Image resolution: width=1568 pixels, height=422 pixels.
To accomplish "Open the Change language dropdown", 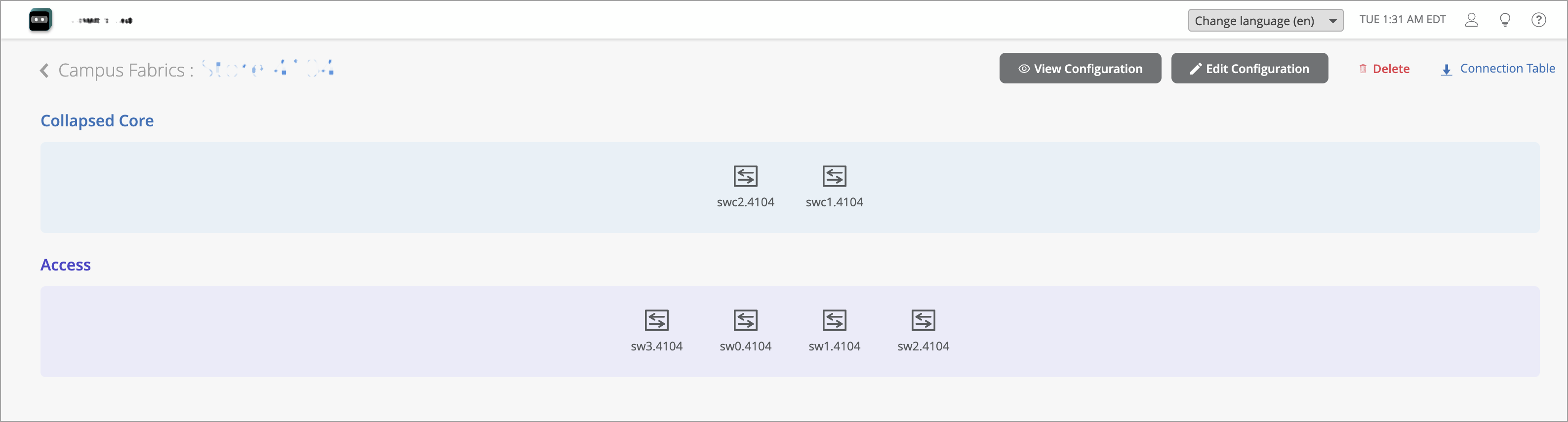I will coord(1265,21).
